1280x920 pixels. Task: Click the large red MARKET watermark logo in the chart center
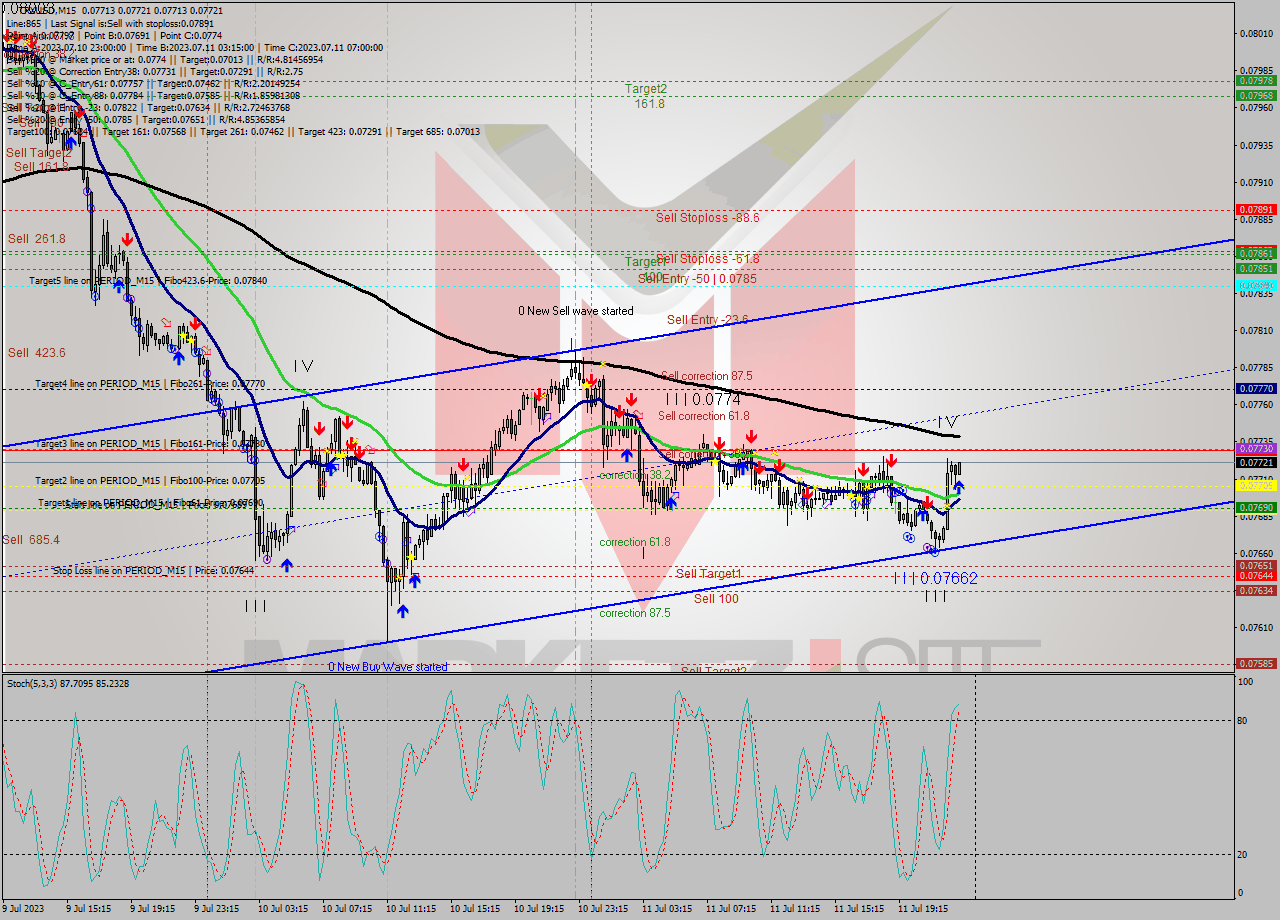(x=640, y=400)
